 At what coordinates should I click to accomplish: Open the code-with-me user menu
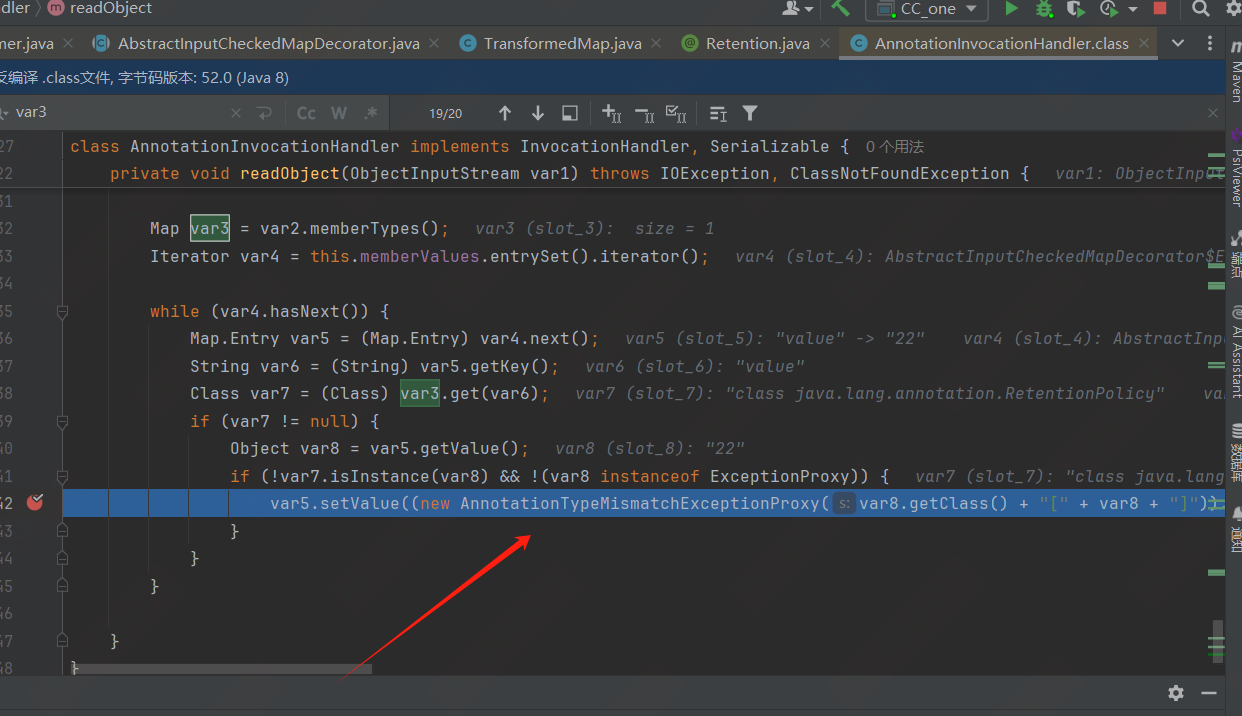(x=797, y=8)
